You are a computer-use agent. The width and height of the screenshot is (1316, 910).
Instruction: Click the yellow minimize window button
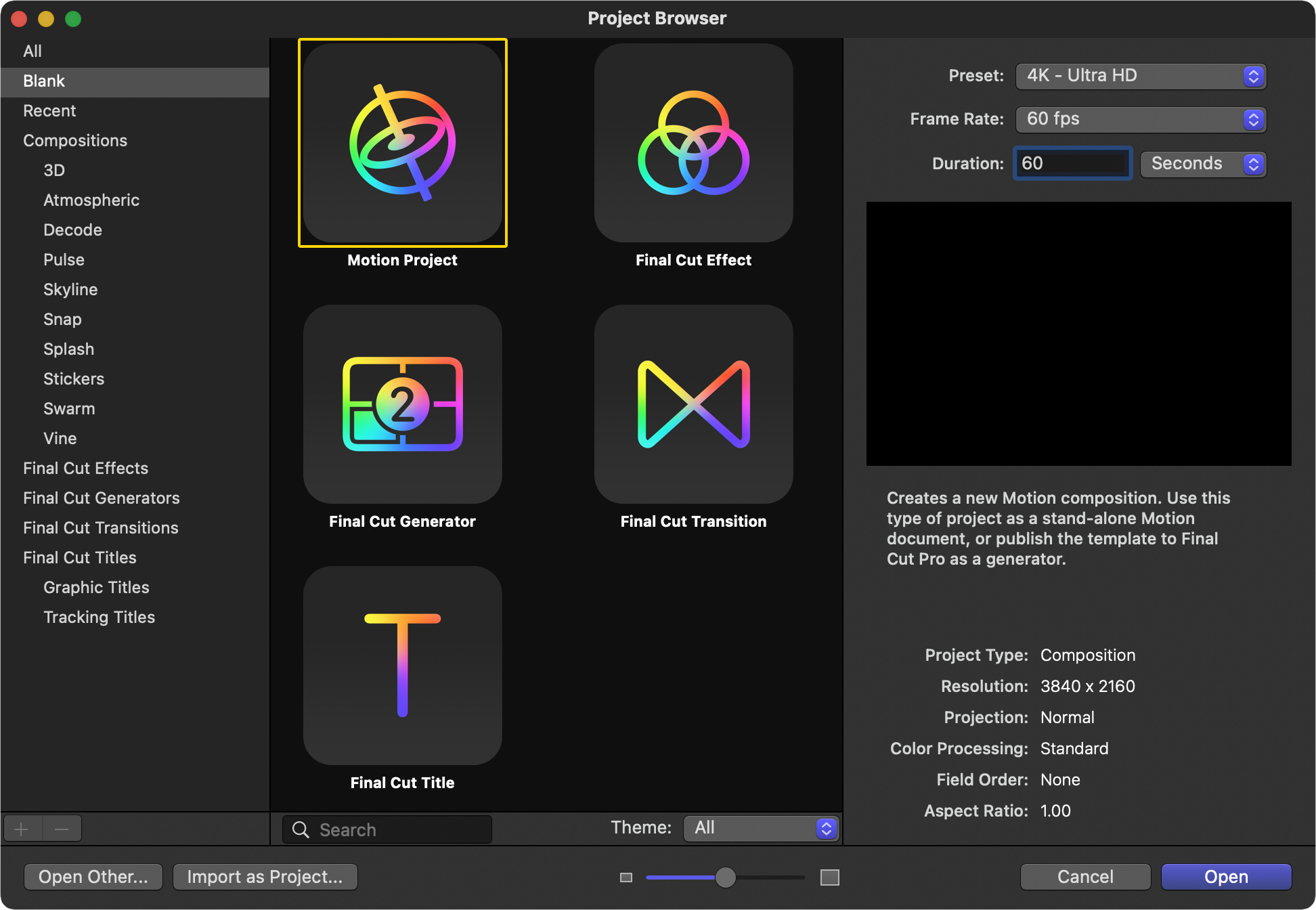coord(46,19)
